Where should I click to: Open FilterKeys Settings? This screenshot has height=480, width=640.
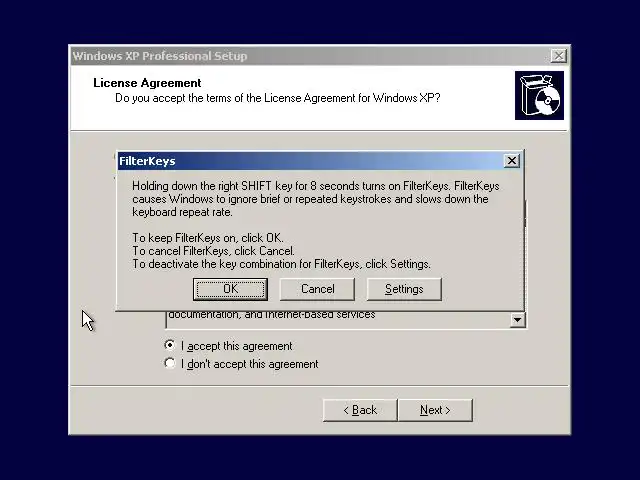404,289
